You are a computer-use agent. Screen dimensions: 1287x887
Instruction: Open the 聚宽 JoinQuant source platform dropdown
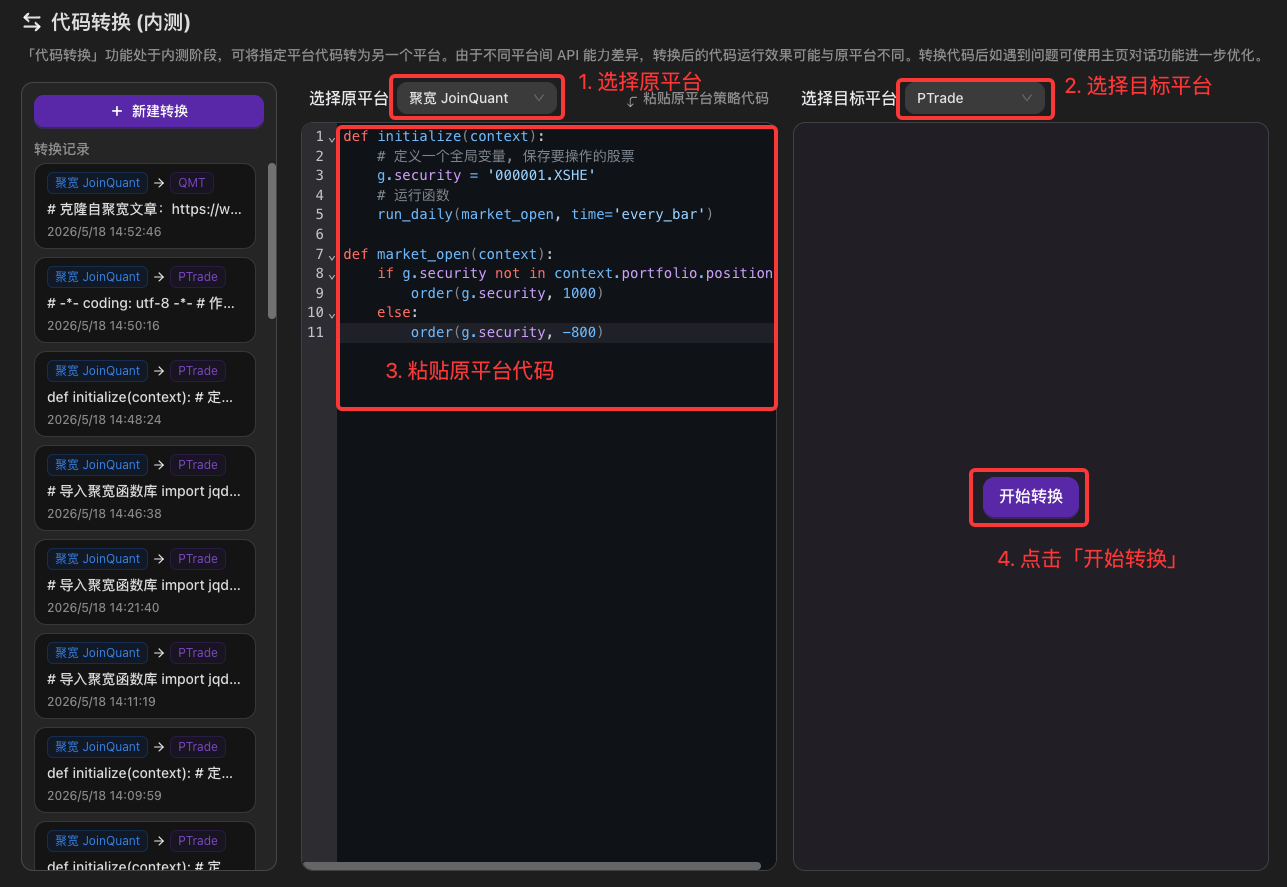[x=476, y=98]
